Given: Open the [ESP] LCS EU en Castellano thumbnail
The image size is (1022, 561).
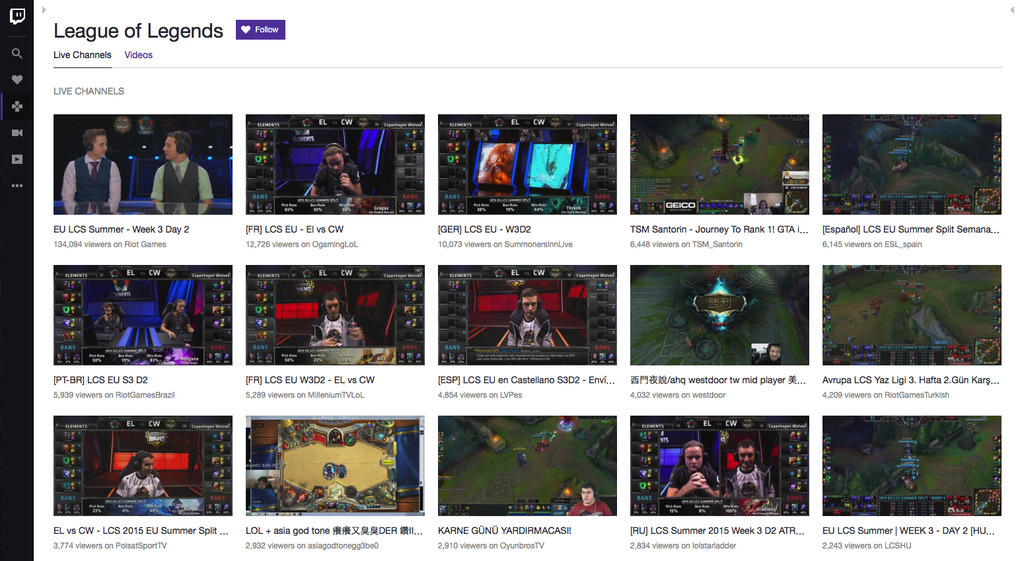Looking at the screenshot, I should [x=527, y=315].
